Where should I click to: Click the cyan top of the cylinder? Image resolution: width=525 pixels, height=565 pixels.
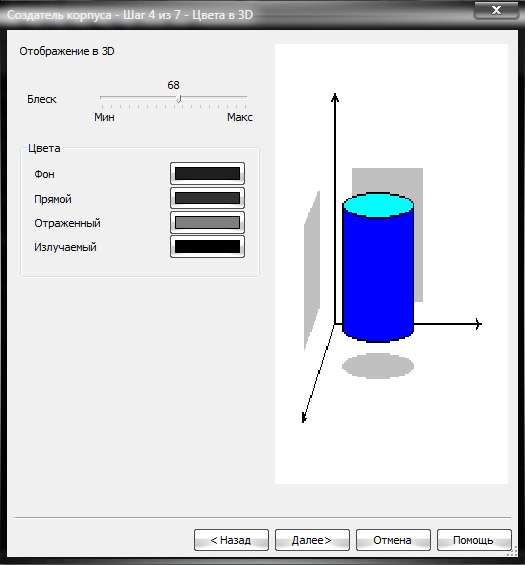pyautogui.click(x=378, y=205)
